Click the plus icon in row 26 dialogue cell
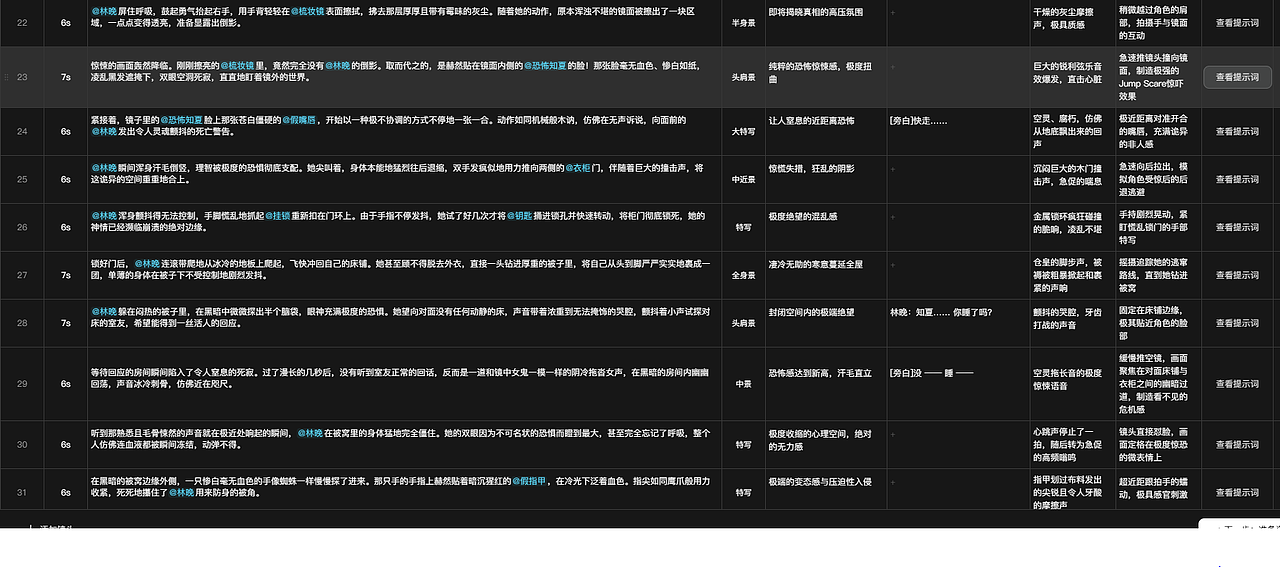Image resolution: width=1280 pixels, height=567 pixels. pos(893,216)
